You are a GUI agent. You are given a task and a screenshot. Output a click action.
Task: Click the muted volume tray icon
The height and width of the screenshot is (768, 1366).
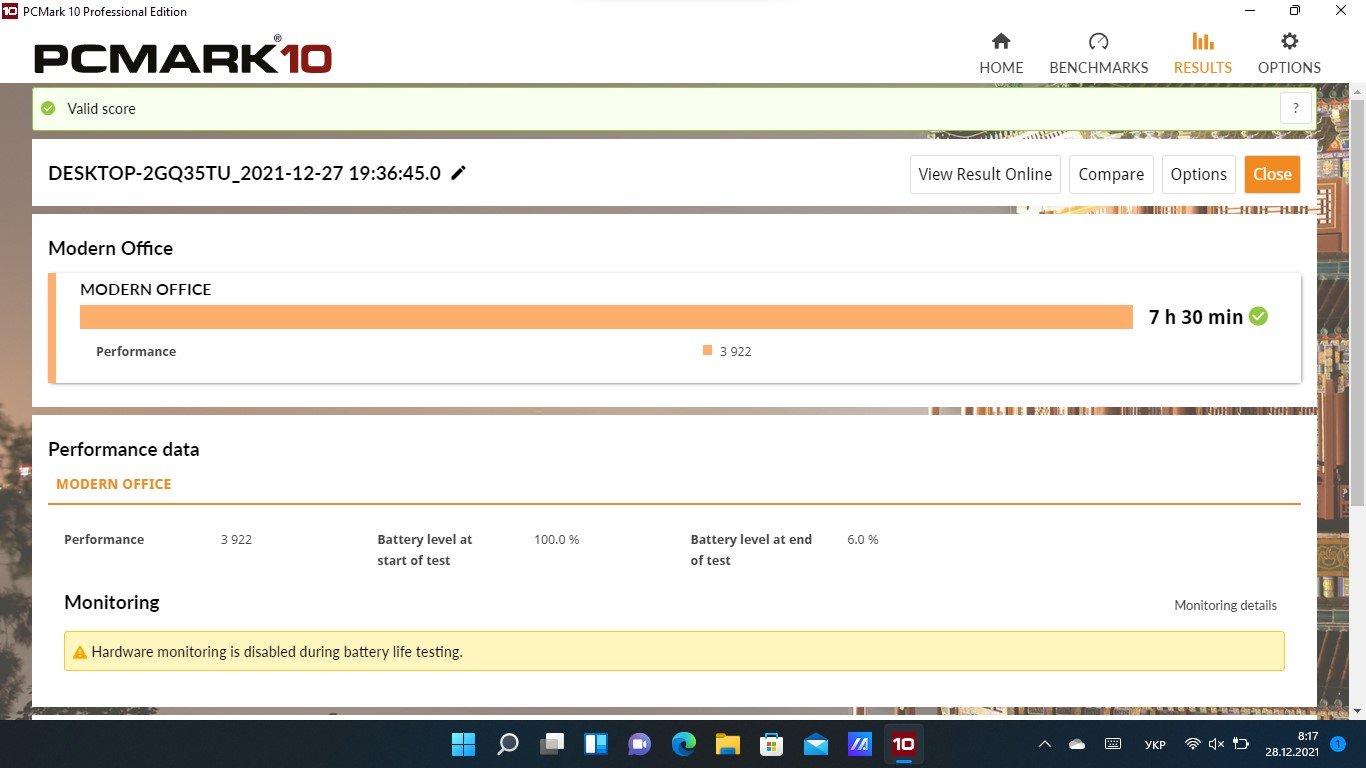1216,744
